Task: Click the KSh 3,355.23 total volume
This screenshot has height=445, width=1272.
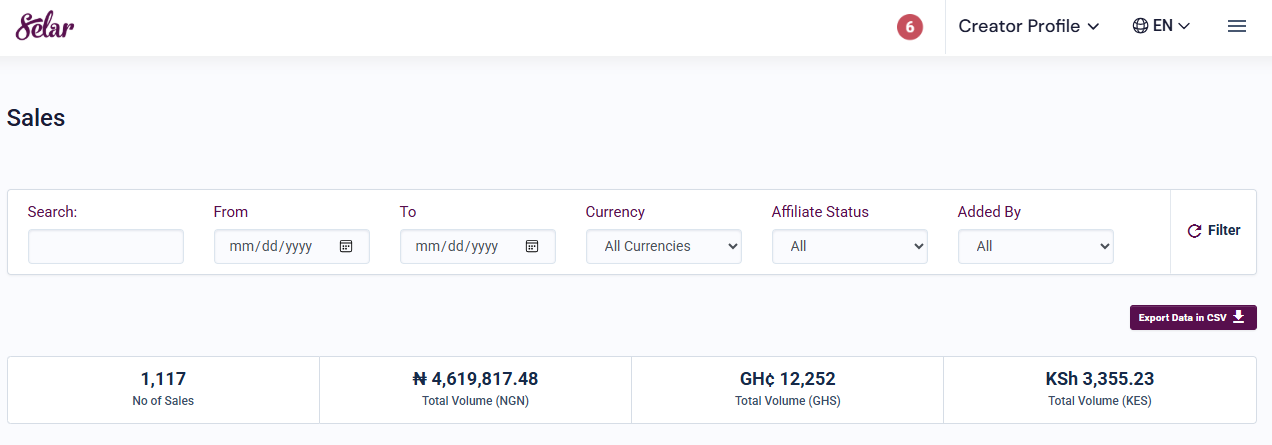Action: [1100, 379]
